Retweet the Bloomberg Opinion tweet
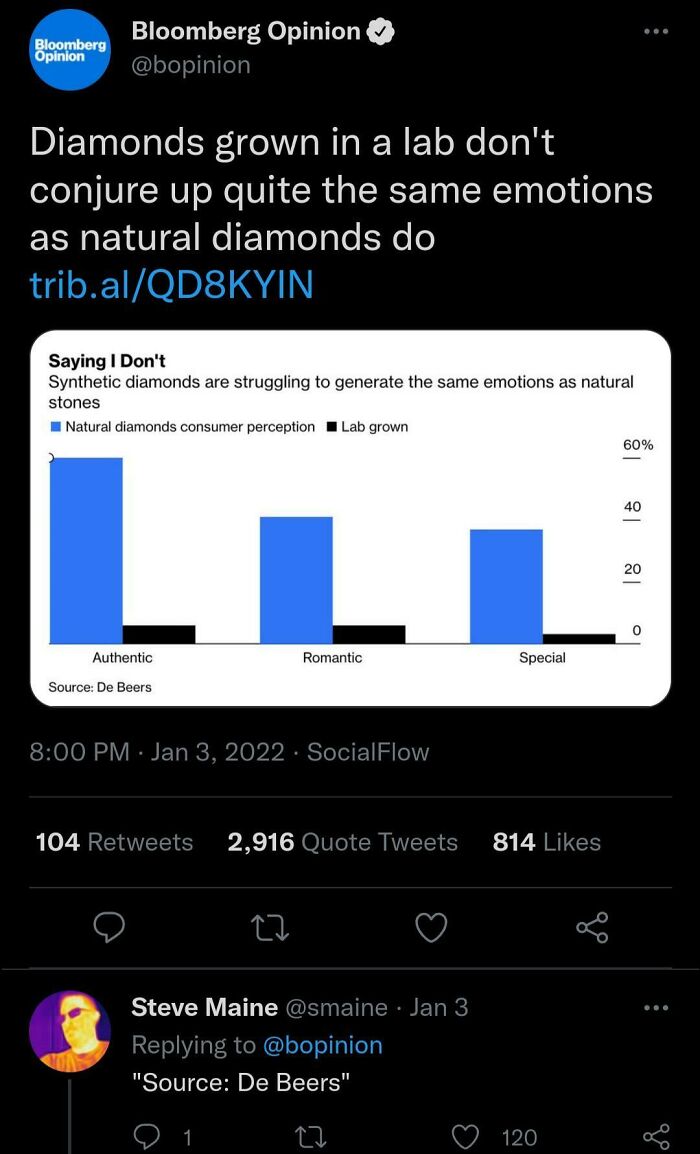 (x=270, y=929)
